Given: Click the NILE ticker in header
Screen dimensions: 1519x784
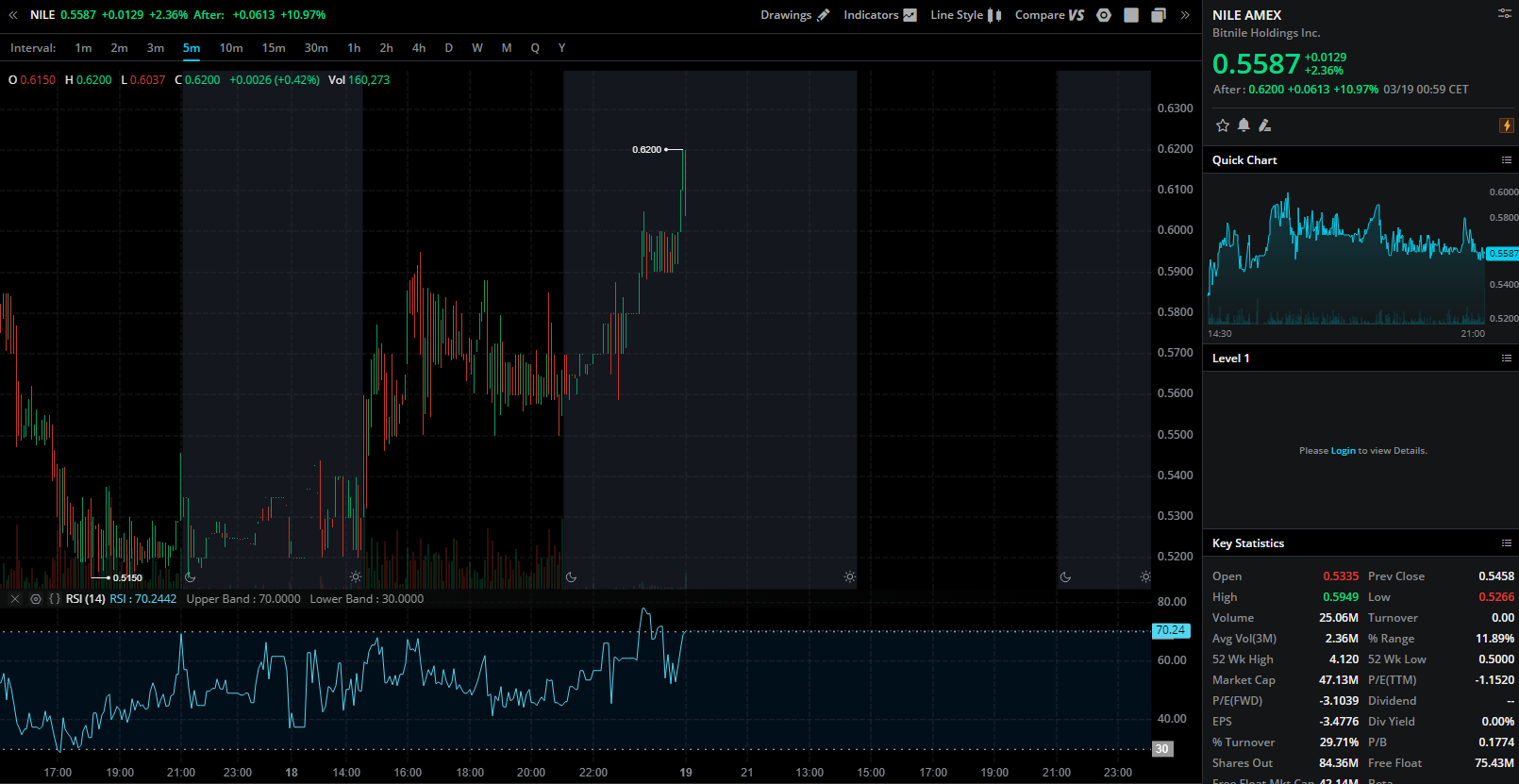Looking at the screenshot, I should coord(42,15).
